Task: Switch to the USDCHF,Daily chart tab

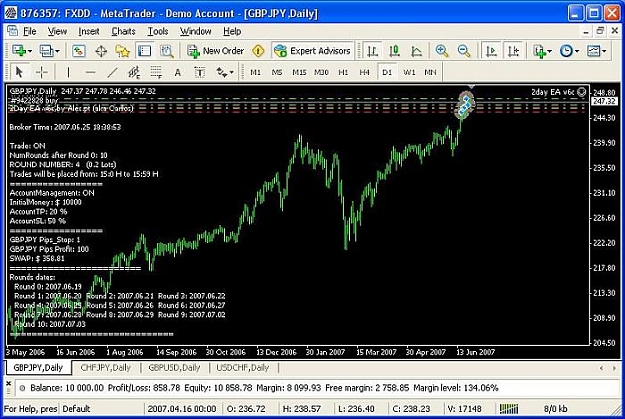Action: pos(242,368)
